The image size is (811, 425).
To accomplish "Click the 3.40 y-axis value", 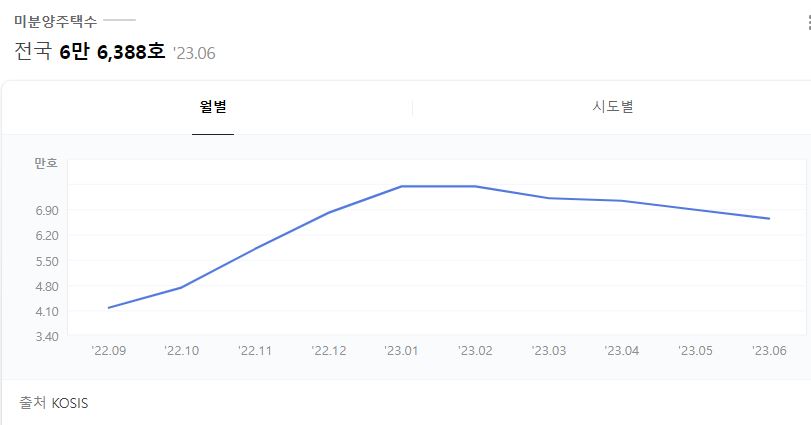I will pos(46,337).
